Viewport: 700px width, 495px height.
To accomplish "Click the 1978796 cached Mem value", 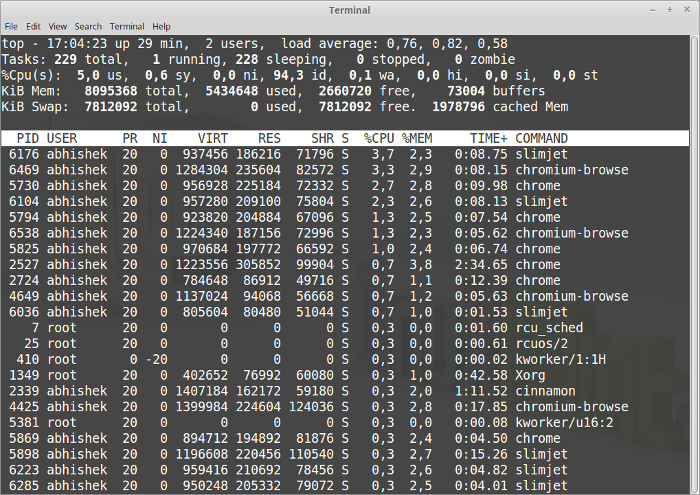I will [x=458, y=107].
